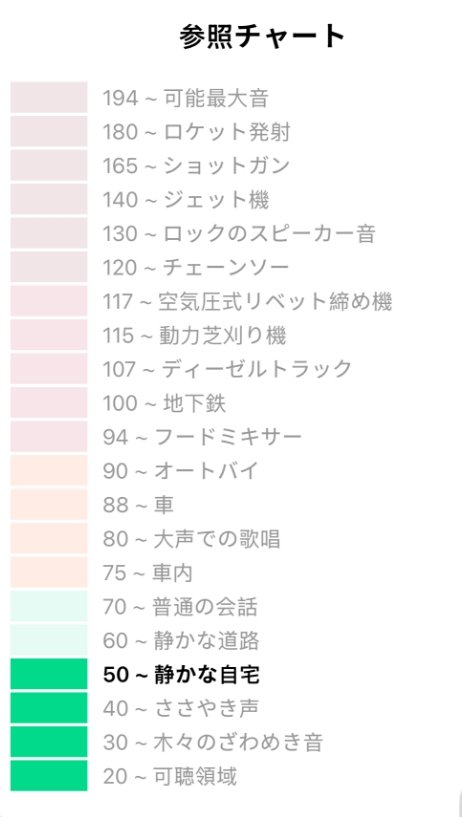Image resolution: width=462 pixels, height=817 pixels.
Task: Click the 194 可能最大音 color swatch
Action: point(49,97)
